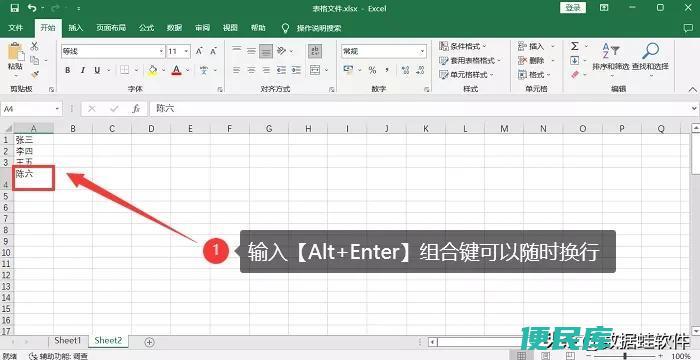700x360 pixels.
Task: Select the Format Painter brush icon
Action: click(34, 74)
